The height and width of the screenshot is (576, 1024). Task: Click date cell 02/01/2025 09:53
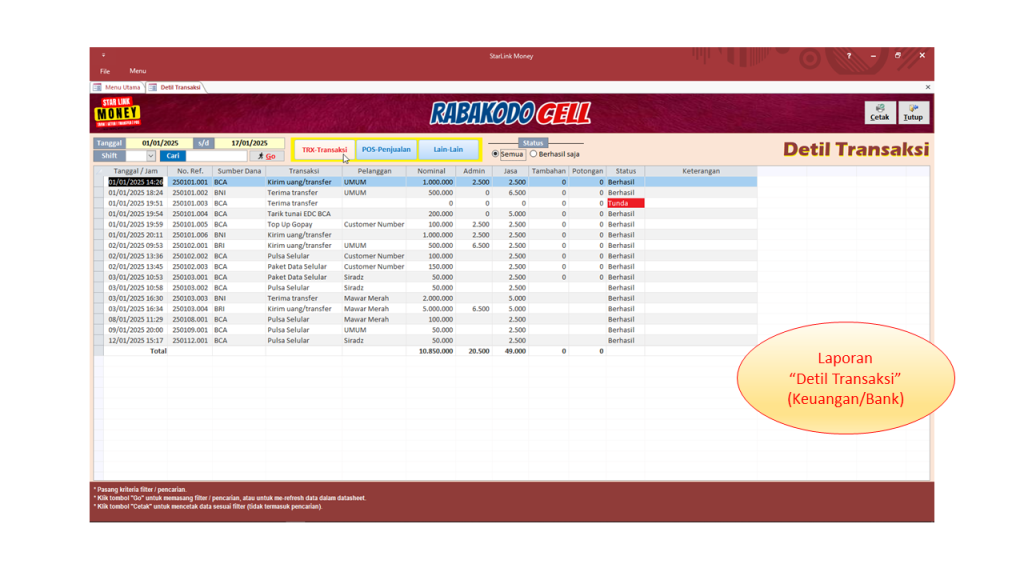click(136, 246)
